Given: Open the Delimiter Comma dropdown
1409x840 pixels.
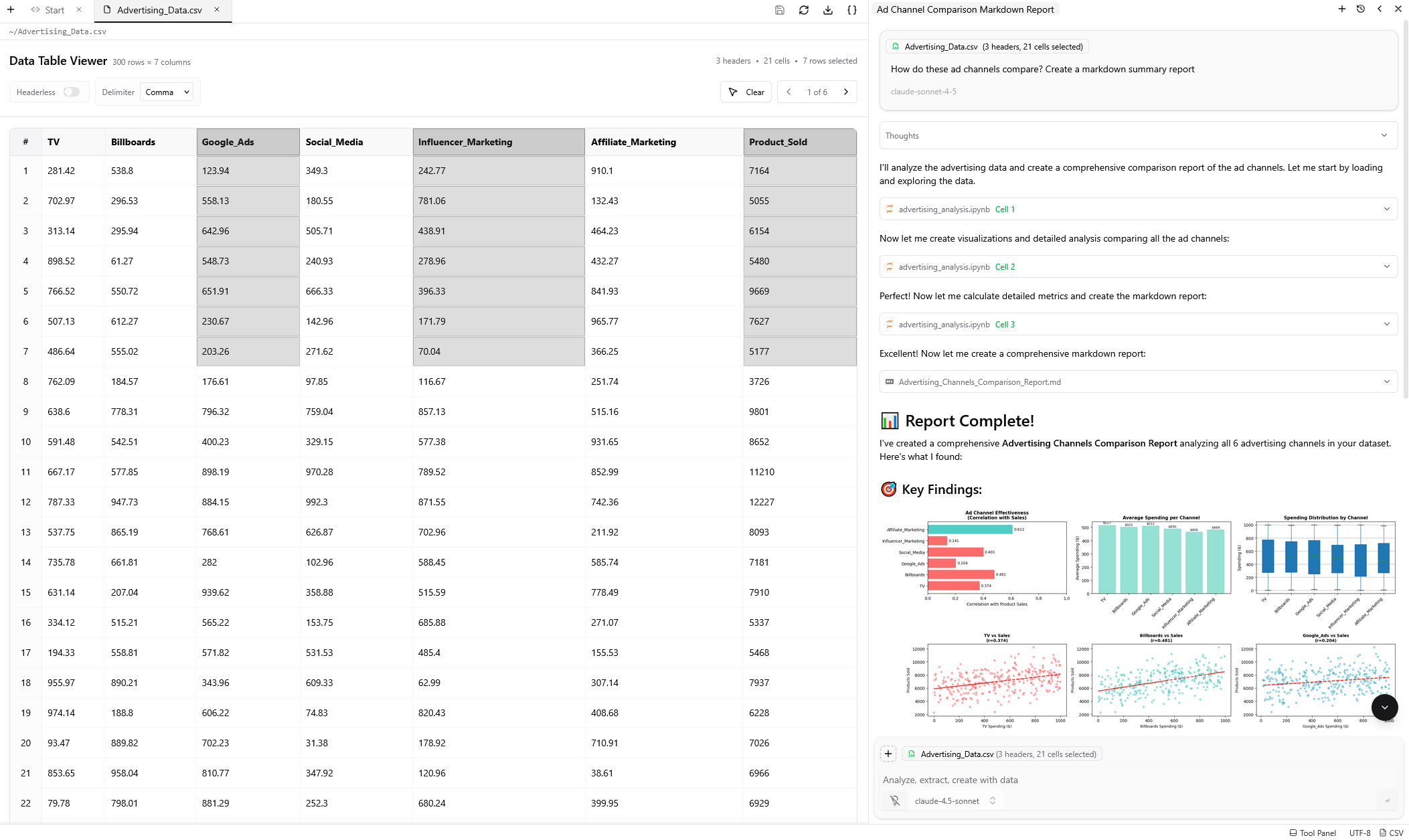Looking at the screenshot, I should tap(167, 92).
